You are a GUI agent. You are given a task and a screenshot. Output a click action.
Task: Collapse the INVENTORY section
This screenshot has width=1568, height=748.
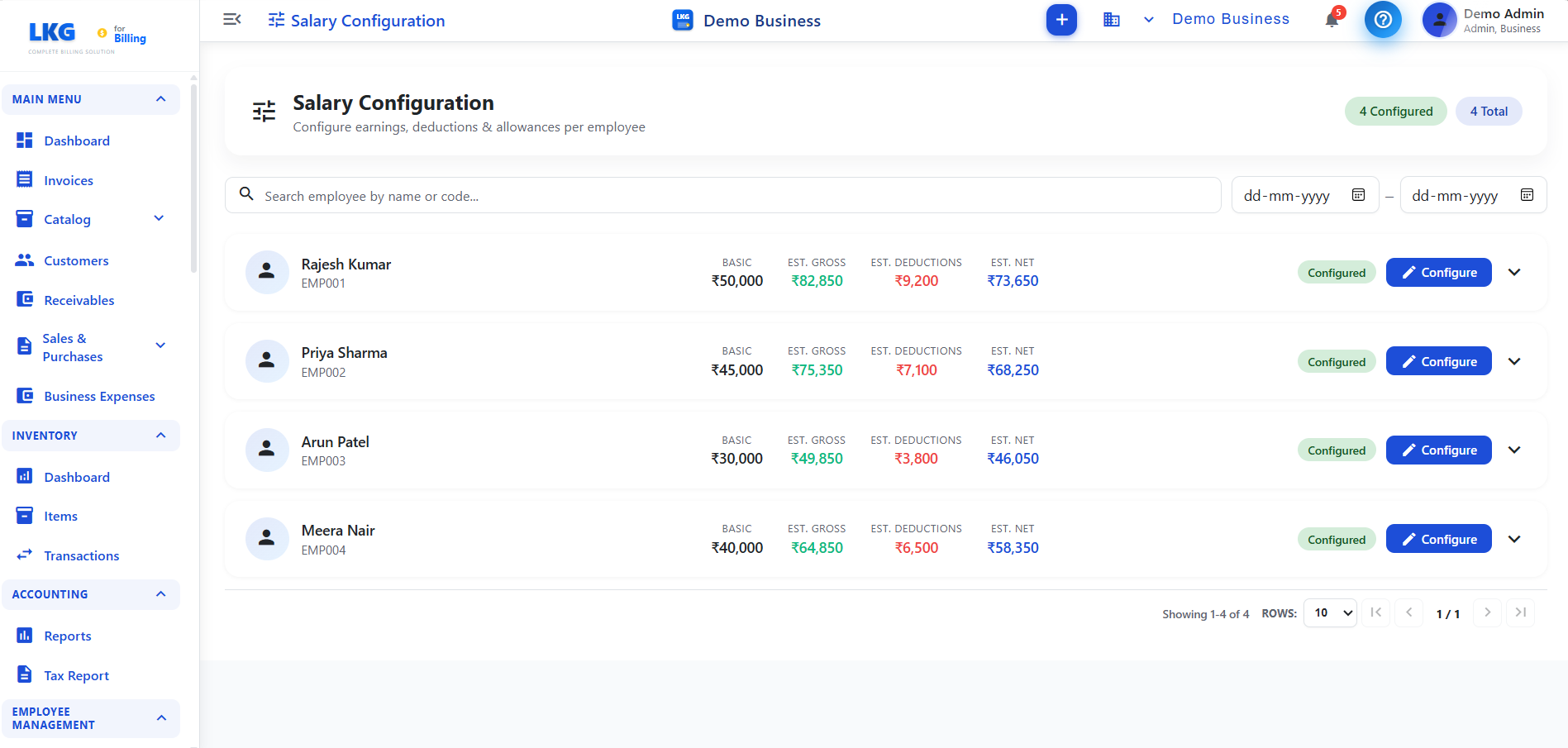click(x=161, y=436)
